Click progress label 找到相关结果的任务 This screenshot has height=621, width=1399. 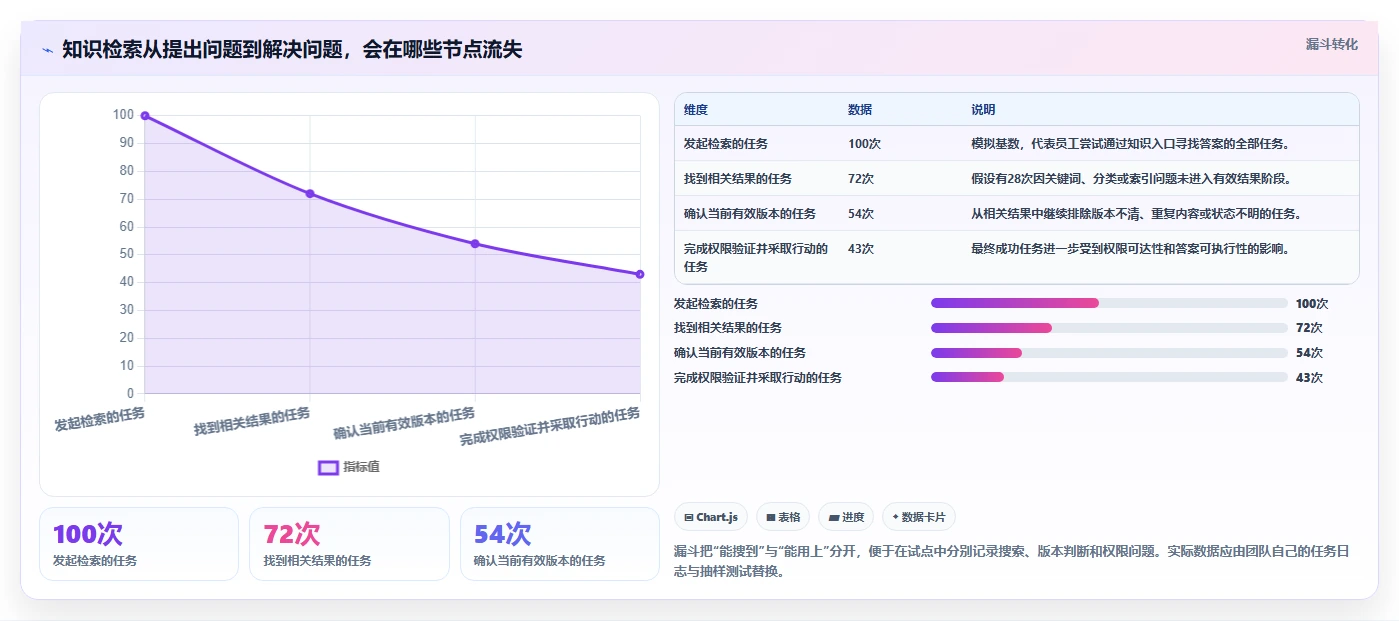click(728, 328)
